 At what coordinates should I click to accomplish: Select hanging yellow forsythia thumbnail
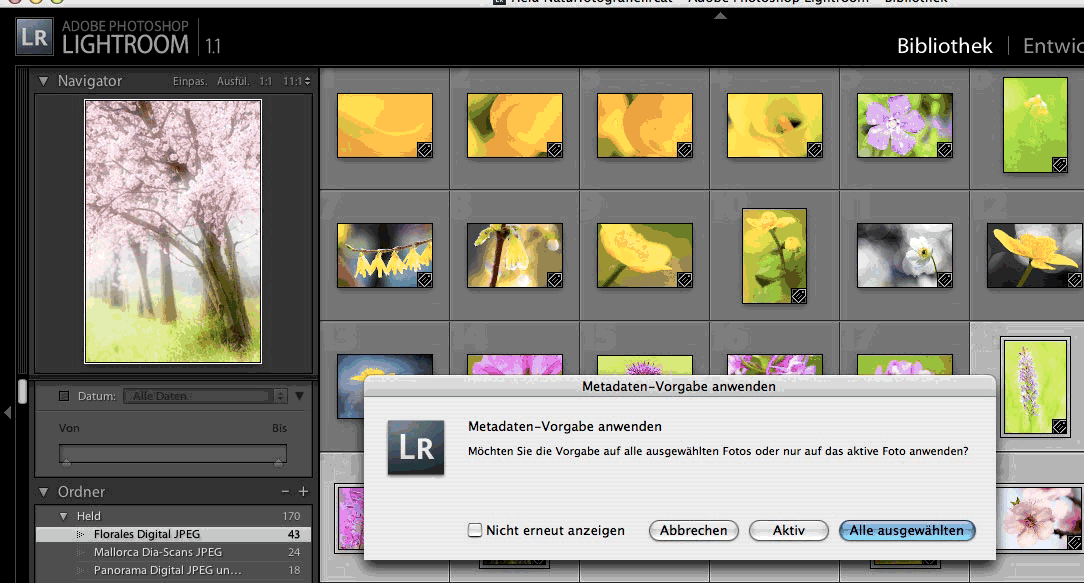pyautogui.click(x=385, y=255)
